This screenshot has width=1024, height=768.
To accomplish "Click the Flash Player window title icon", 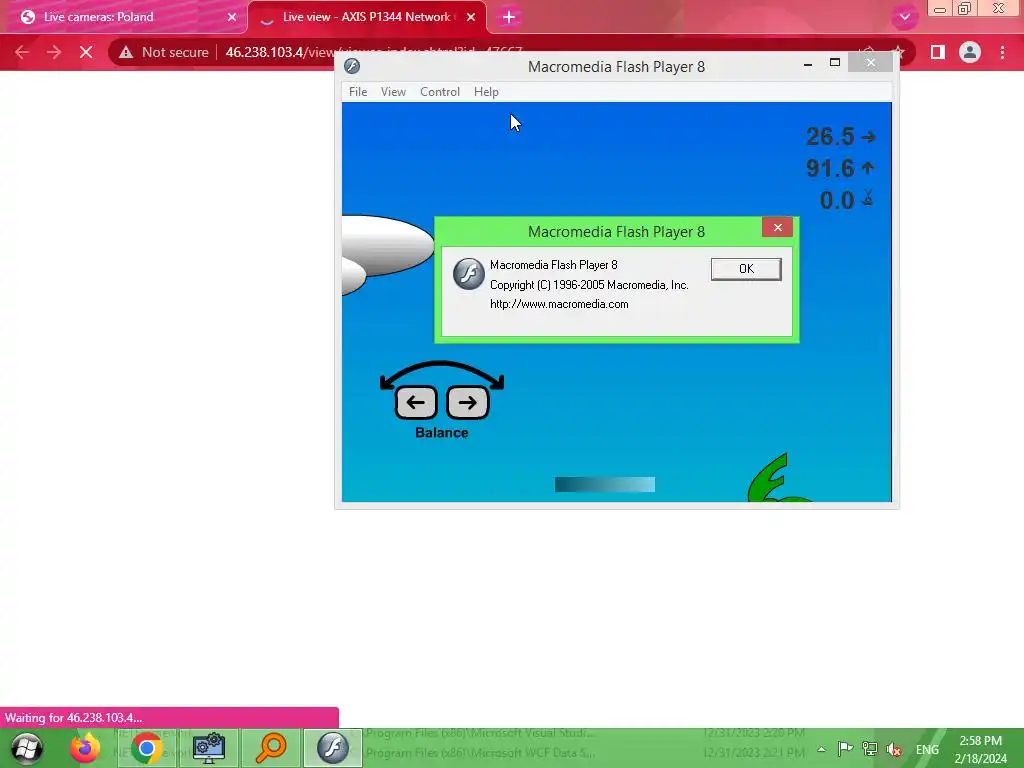I will point(352,66).
